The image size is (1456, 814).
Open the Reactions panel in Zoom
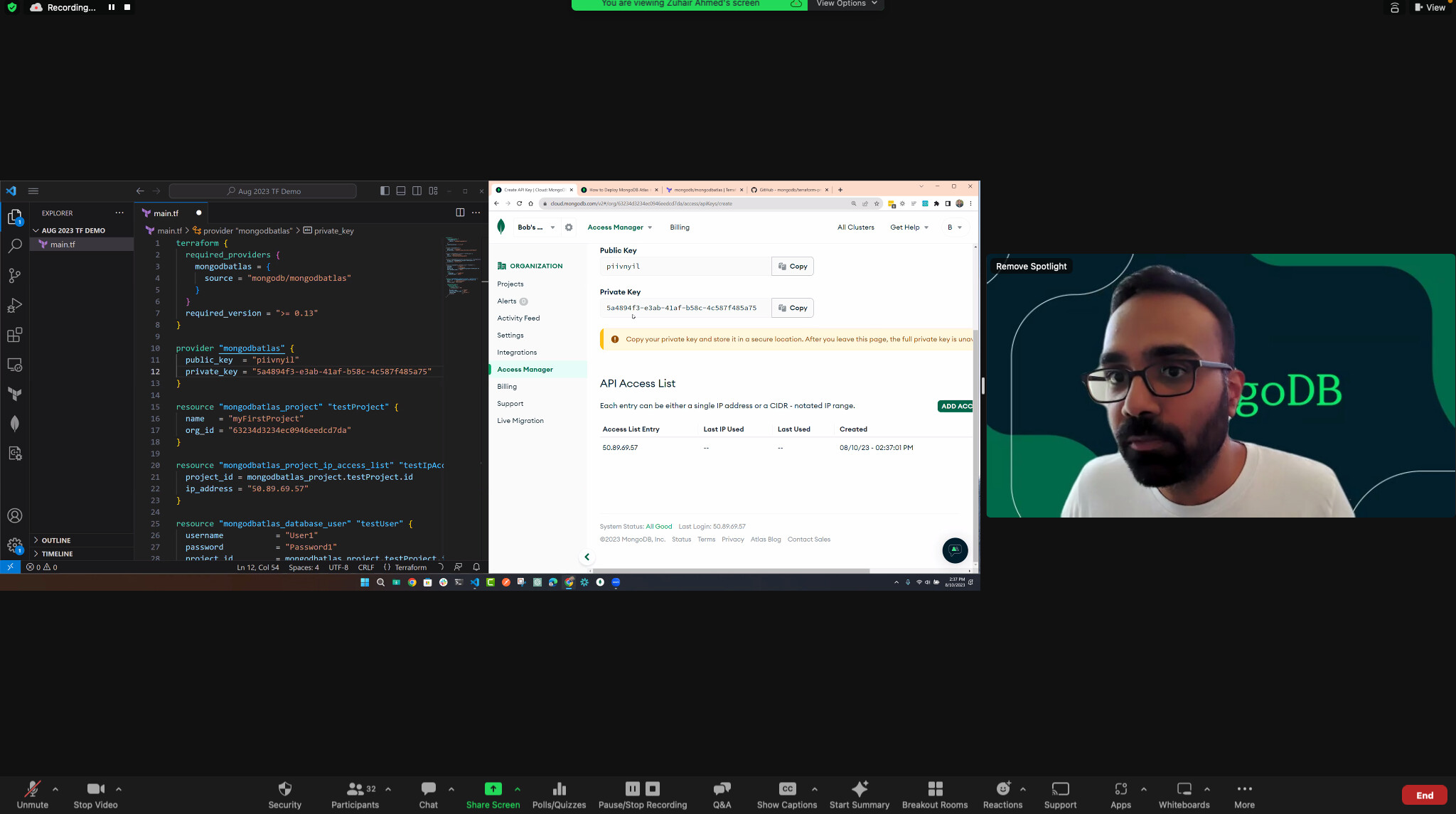point(1002,793)
